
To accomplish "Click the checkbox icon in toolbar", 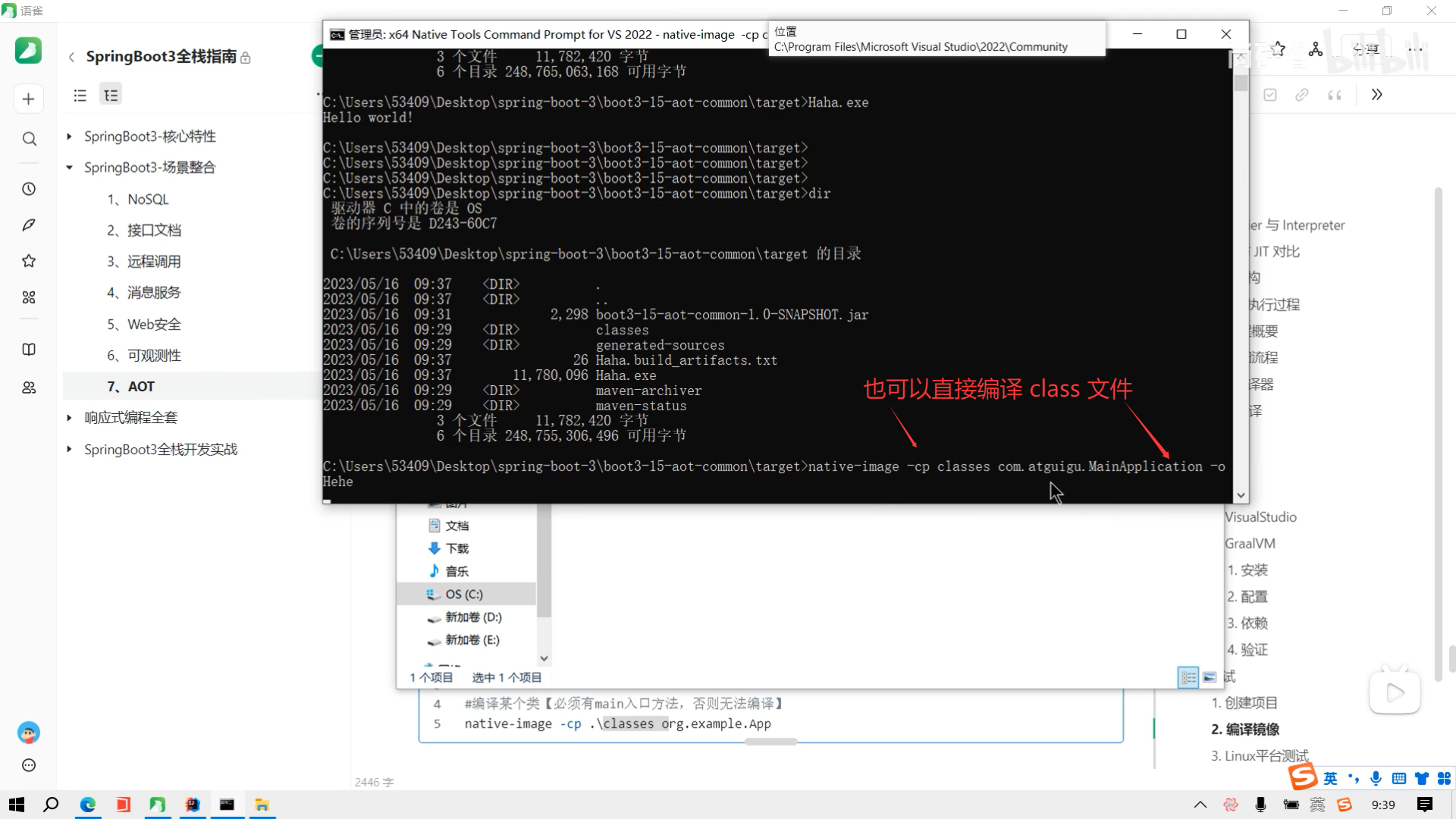I will [1270, 95].
